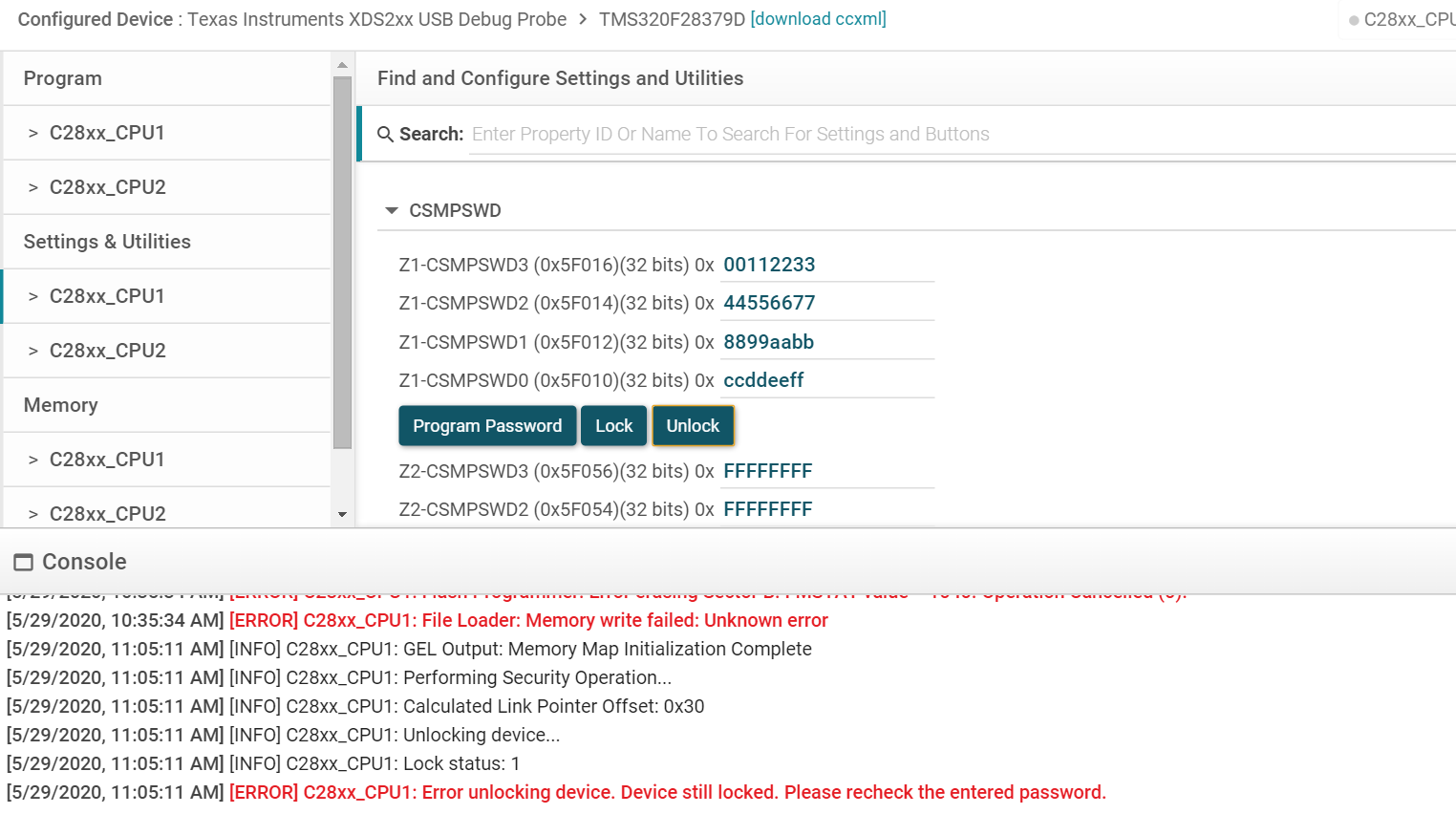Click the search magnifier icon
Image resolution: width=1456 pixels, height=814 pixels.
coord(385,135)
